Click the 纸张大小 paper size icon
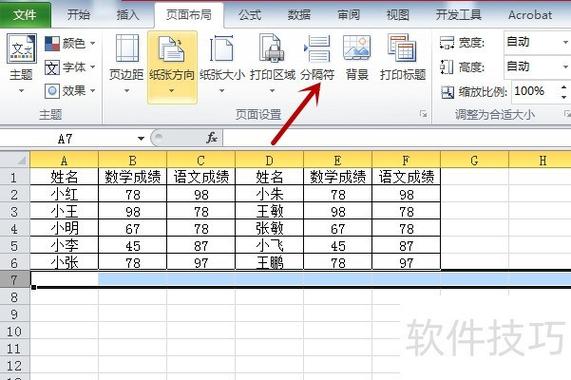This screenshot has height=380, width=571. click(222, 48)
